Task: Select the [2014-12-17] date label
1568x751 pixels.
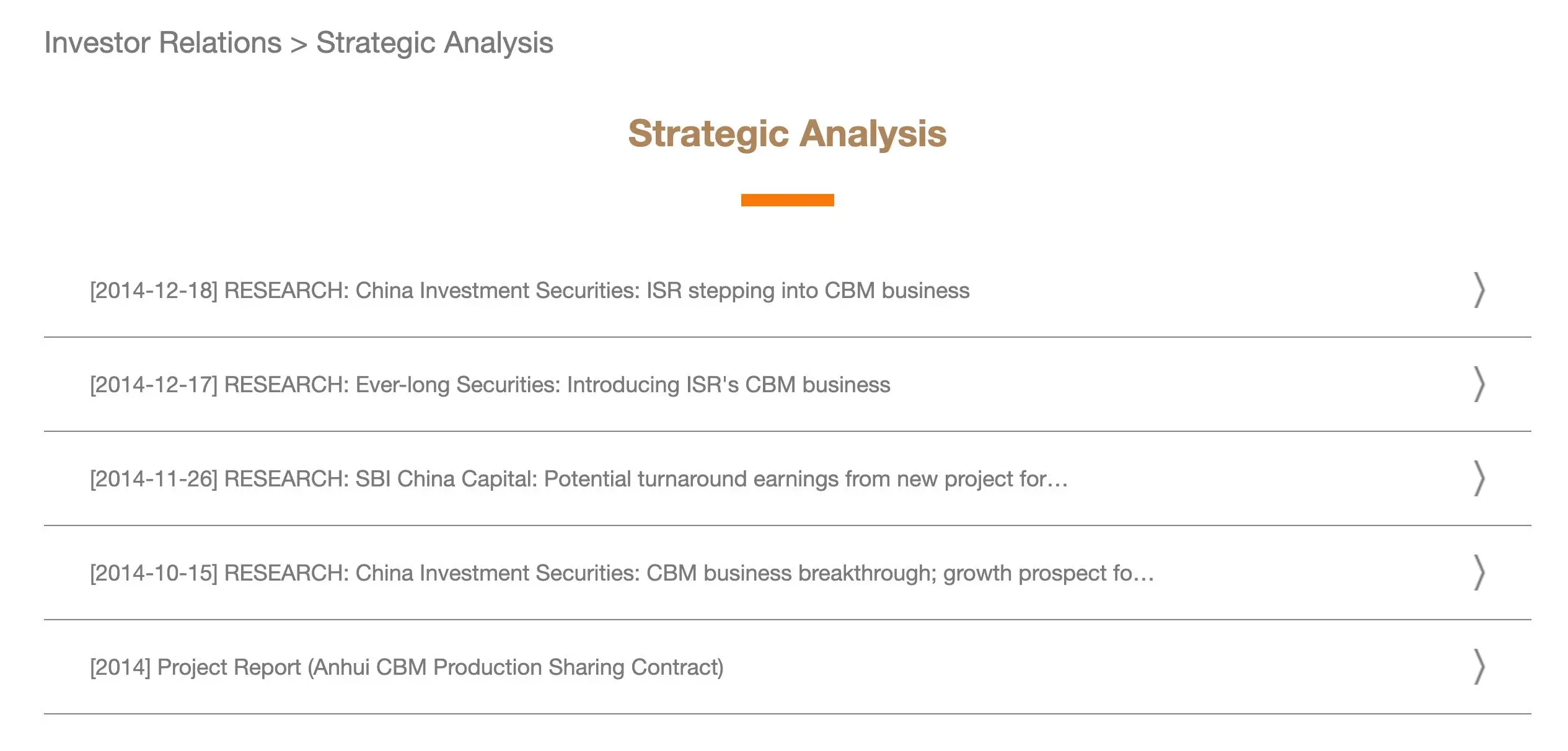Action: [154, 385]
